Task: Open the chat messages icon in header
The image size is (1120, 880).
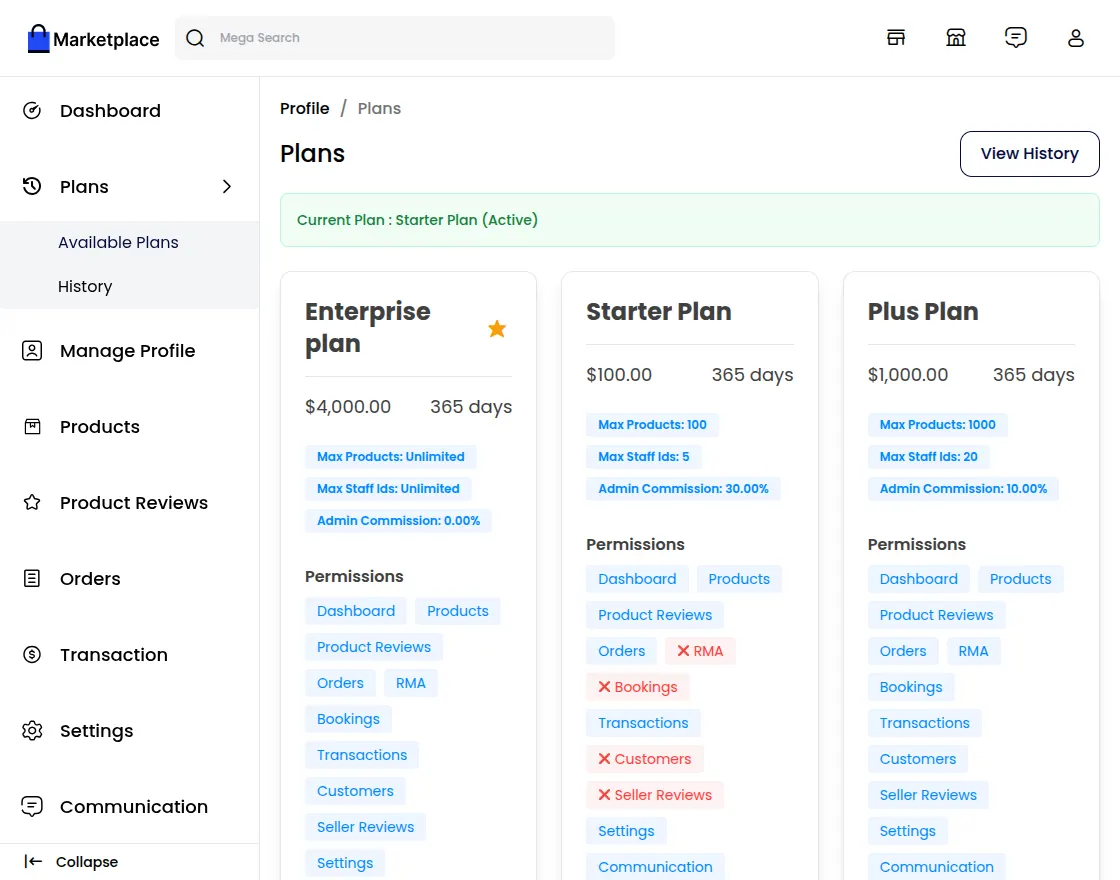Action: pos(1015,38)
